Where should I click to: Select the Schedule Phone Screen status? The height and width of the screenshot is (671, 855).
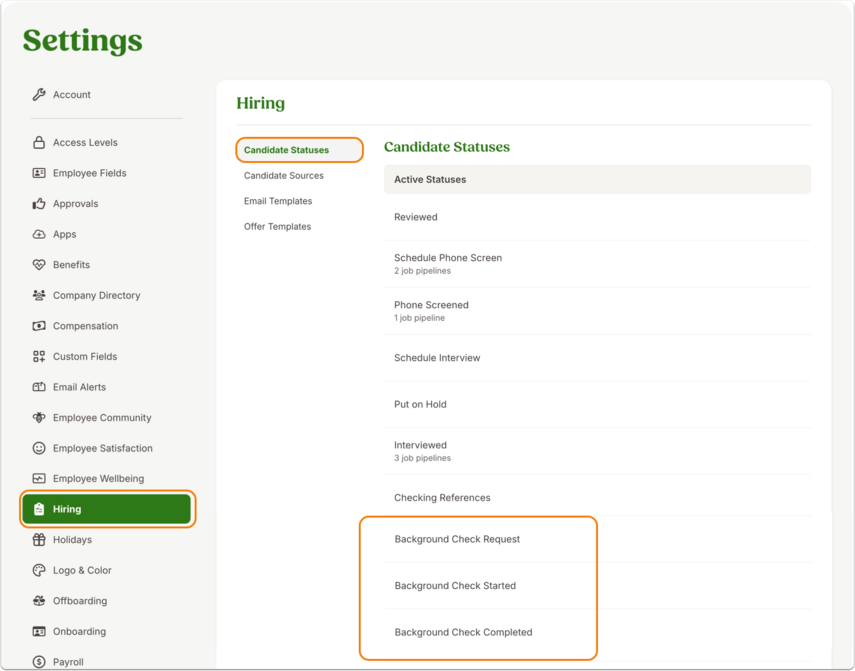[597, 264]
